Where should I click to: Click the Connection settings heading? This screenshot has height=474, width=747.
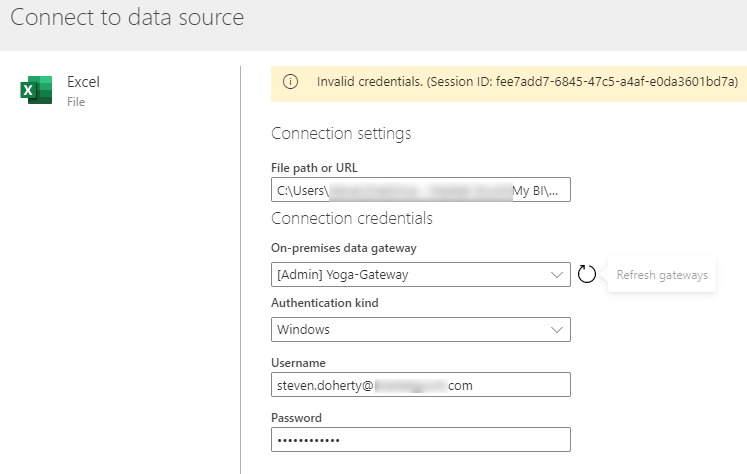click(x=341, y=133)
